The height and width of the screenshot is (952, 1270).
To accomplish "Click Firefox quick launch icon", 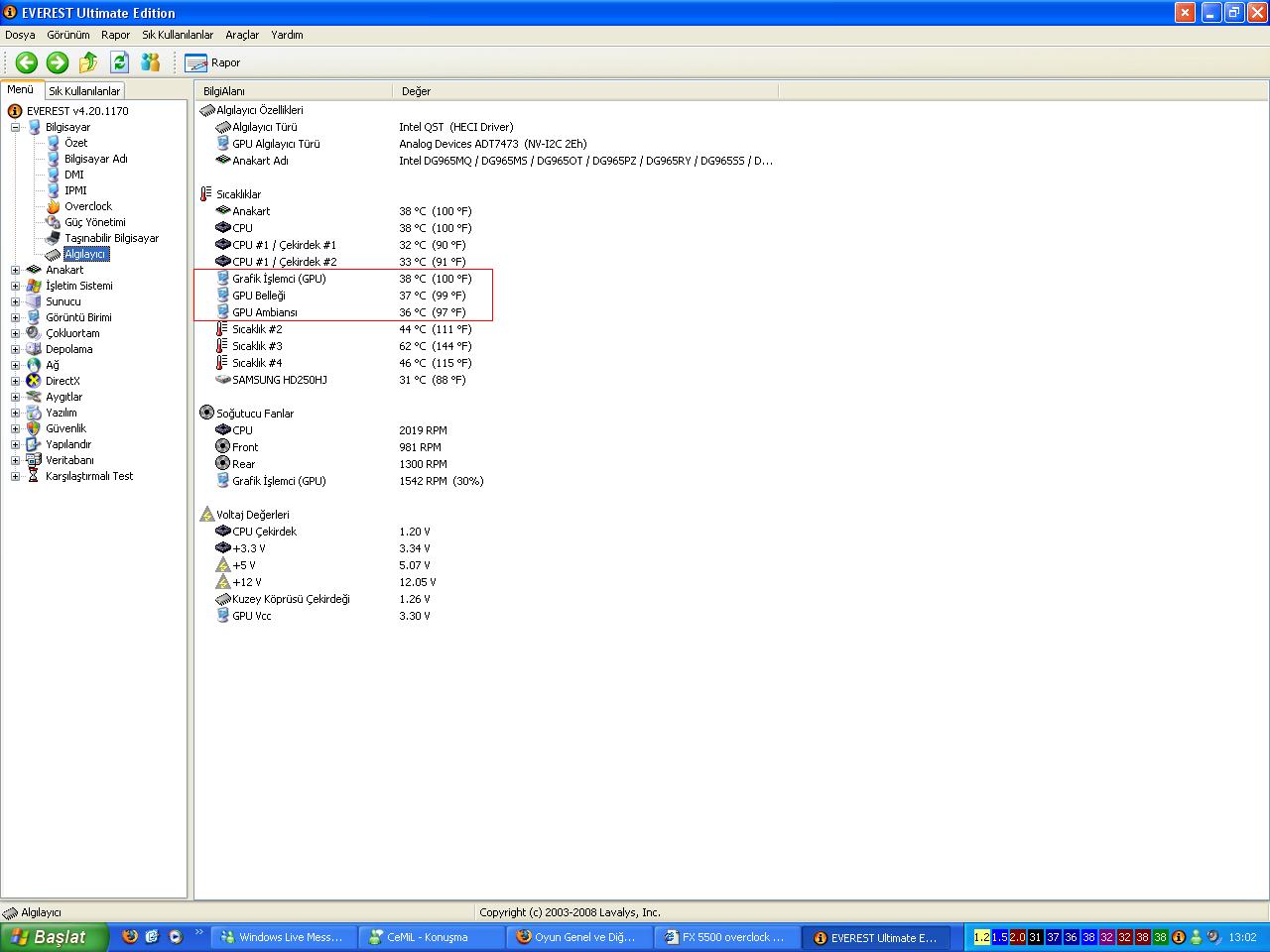I will tap(129, 936).
